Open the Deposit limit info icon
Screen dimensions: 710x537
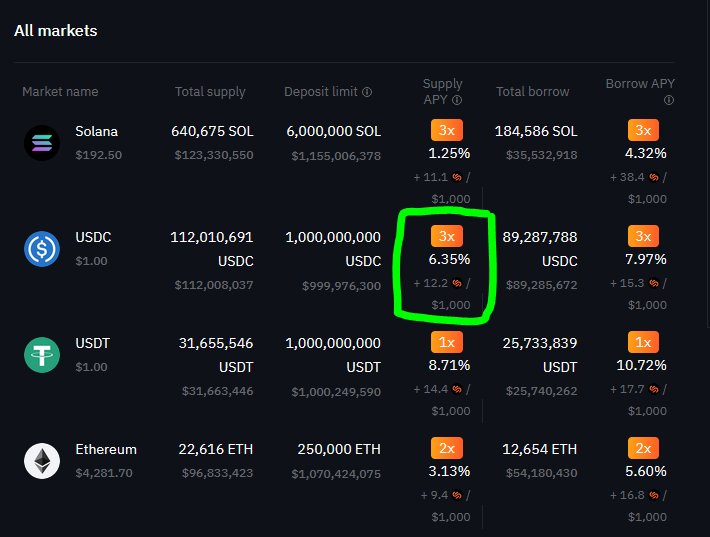367,92
